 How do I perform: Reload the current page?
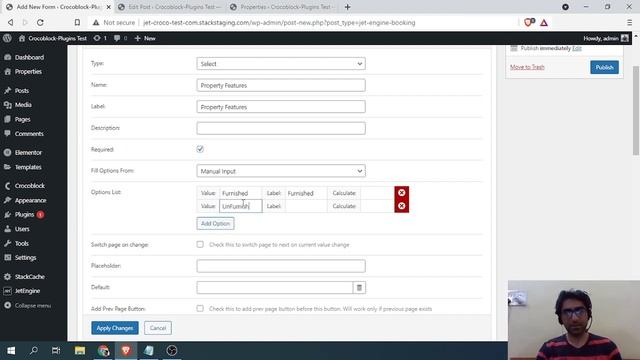(40, 22)
